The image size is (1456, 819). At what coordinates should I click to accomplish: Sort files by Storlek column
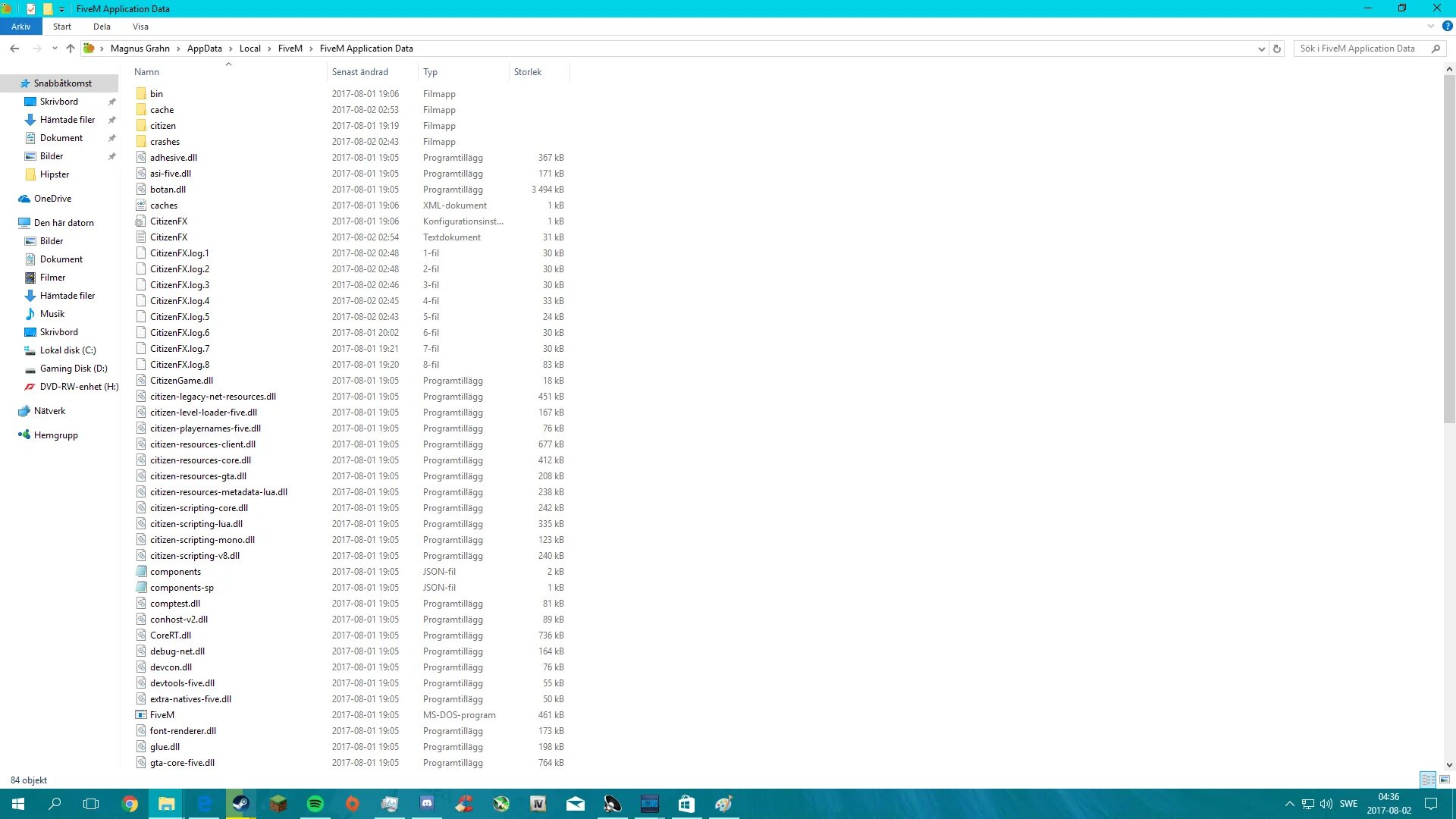click(528, 72)
